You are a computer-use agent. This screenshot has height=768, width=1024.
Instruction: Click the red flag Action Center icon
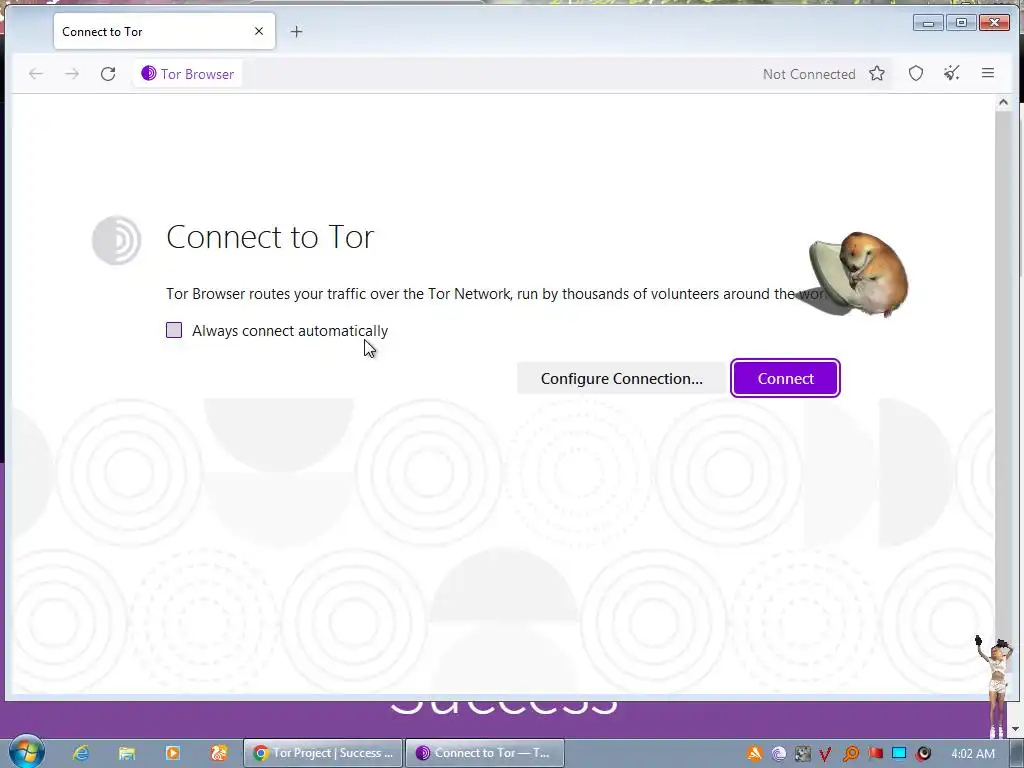pos(875,754)
